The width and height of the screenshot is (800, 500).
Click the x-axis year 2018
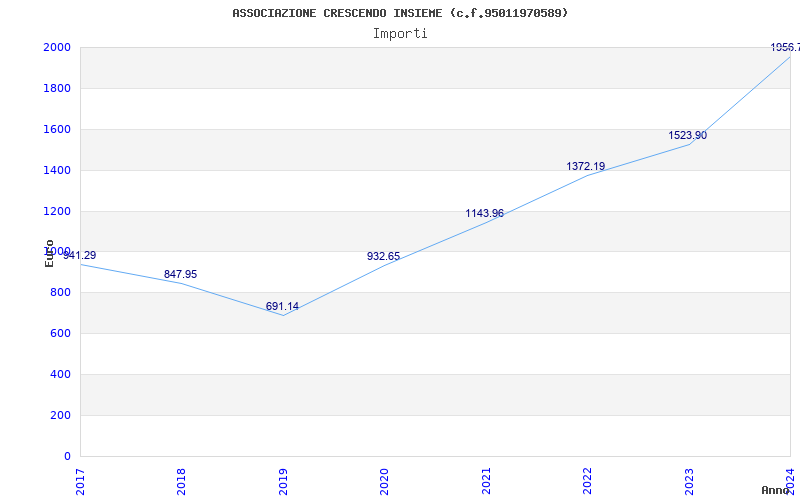tap(181, 482)
